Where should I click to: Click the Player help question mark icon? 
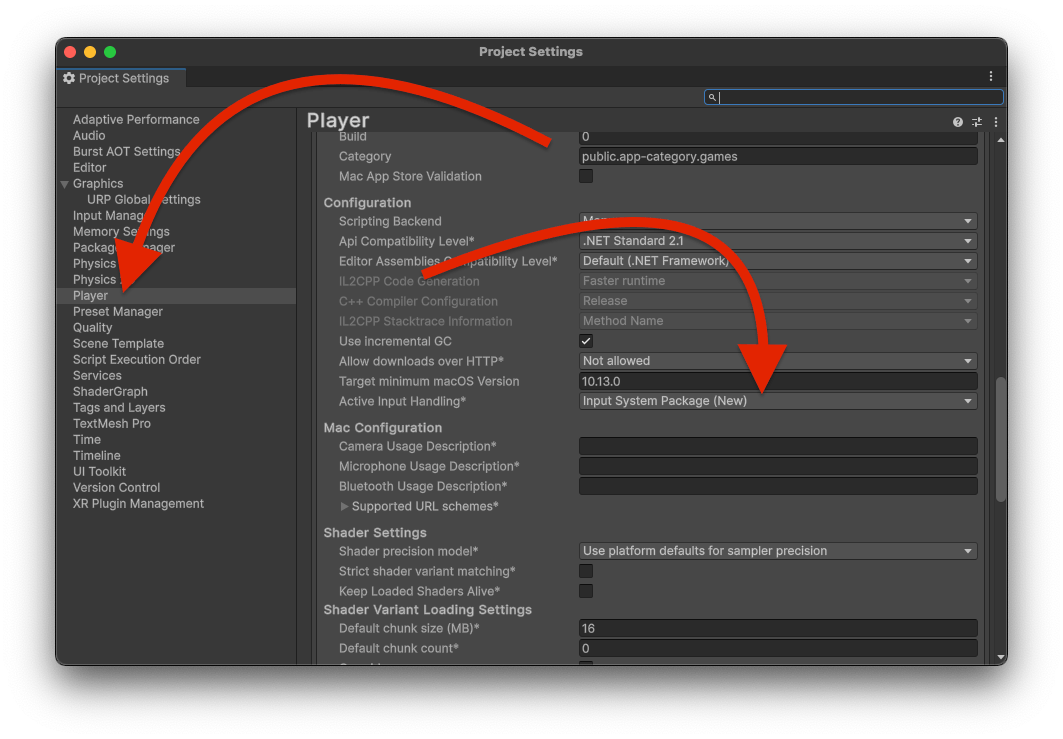(958, 121)
